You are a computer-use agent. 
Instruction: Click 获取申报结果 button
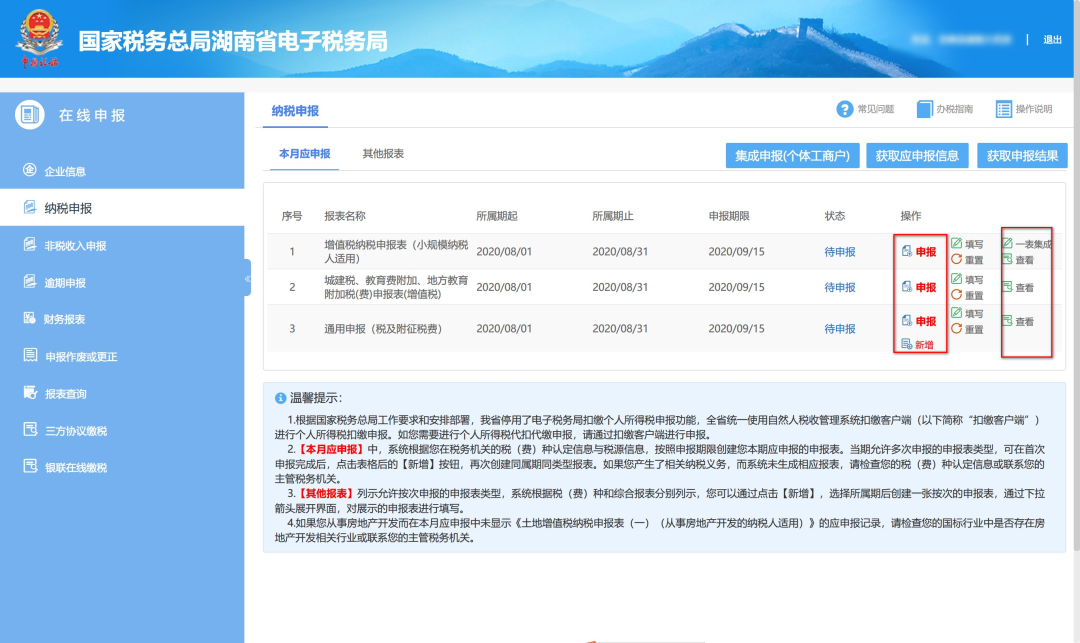pyautogui.click(x=1022, y=156)
